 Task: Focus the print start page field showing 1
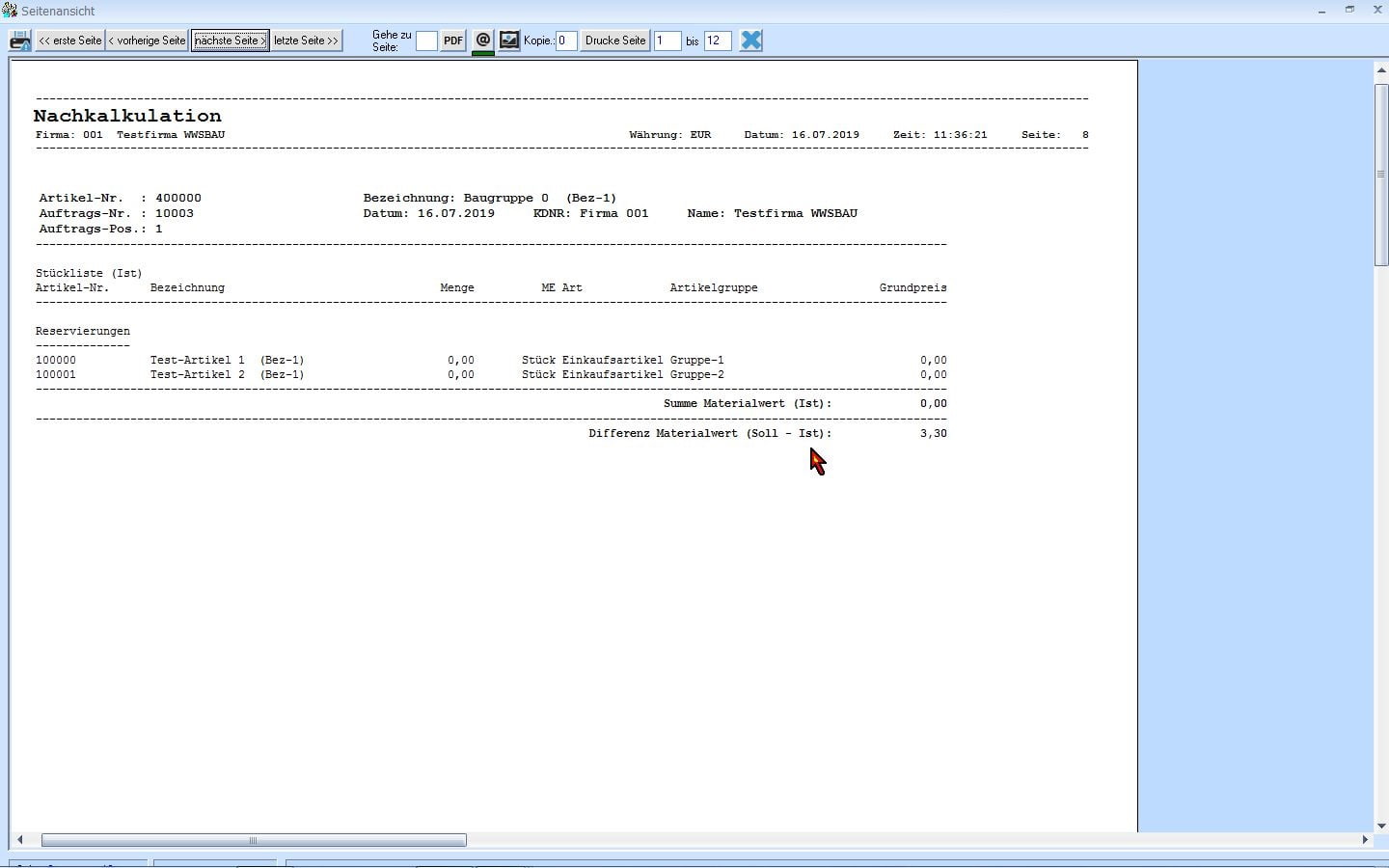[x=667, y=41]
